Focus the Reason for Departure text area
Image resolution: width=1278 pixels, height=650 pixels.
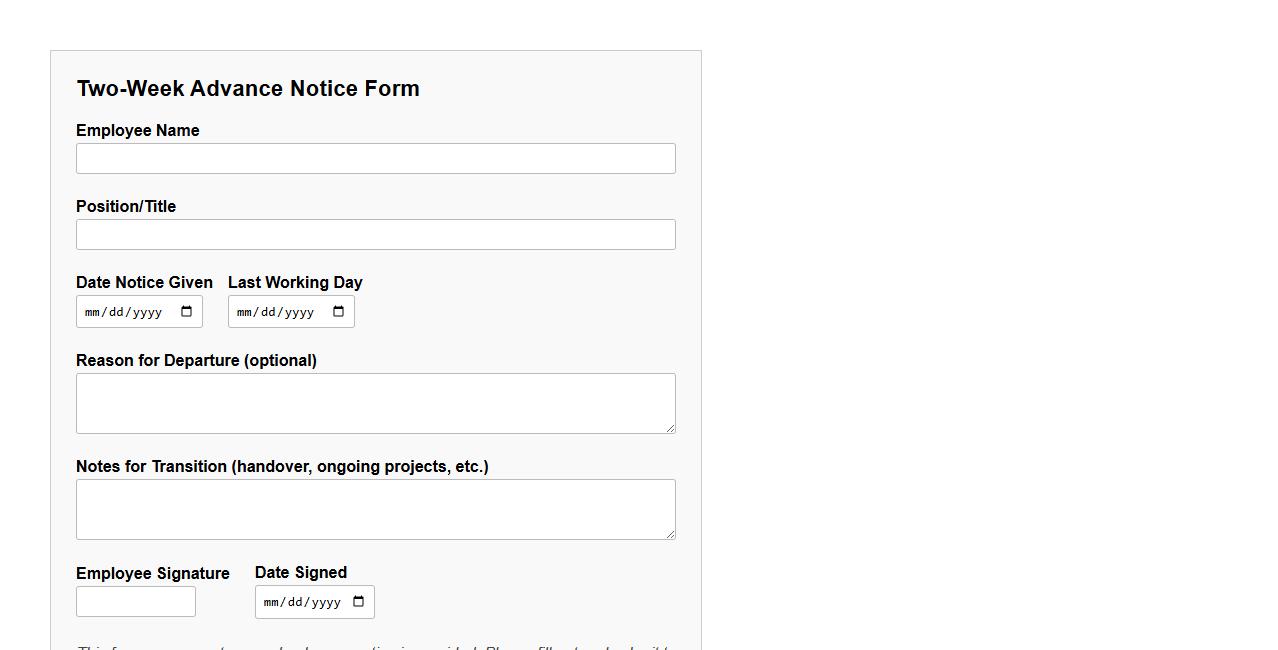[376, 403]
